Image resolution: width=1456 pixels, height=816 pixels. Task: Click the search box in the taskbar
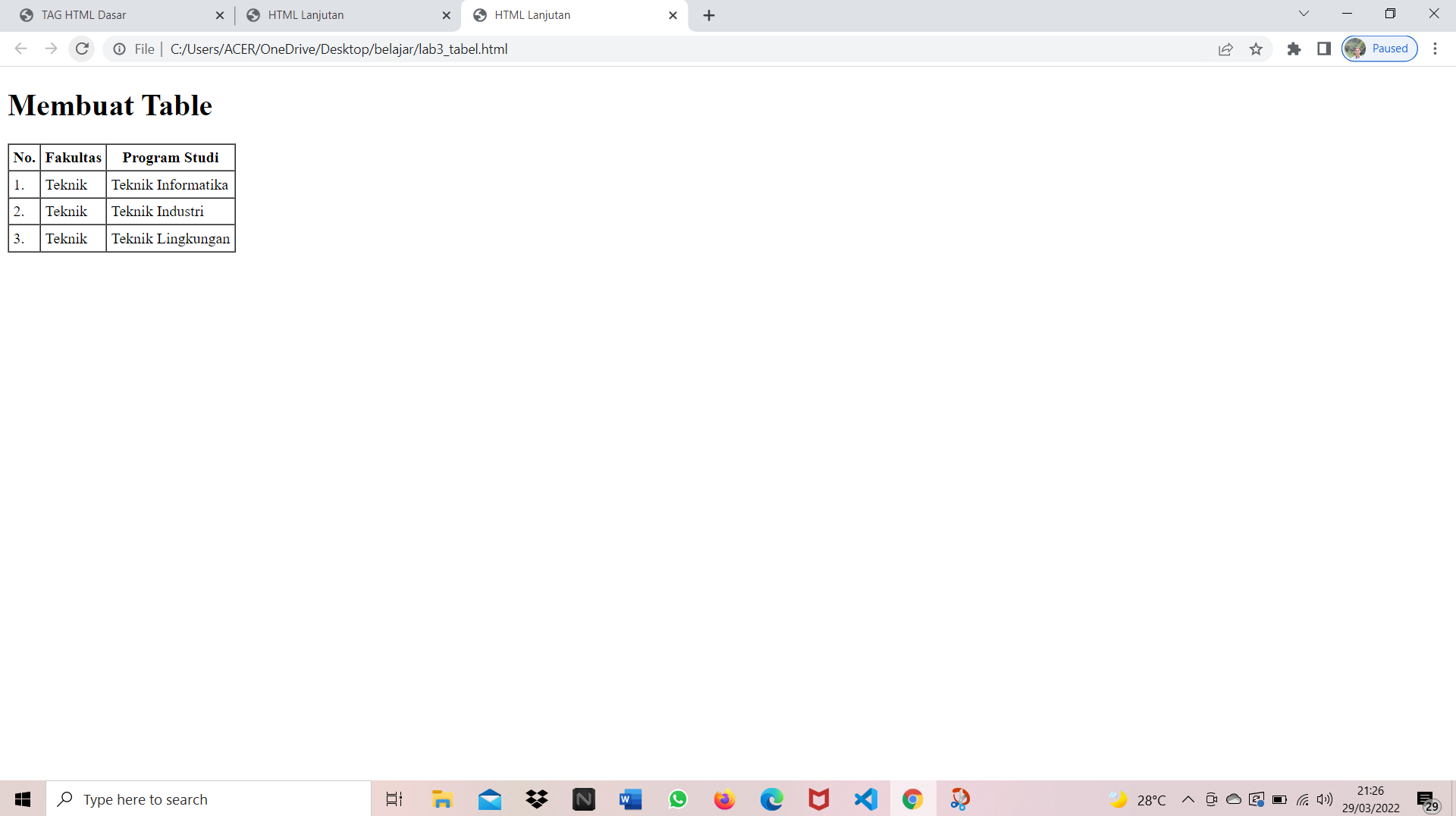tap(209, 799)
